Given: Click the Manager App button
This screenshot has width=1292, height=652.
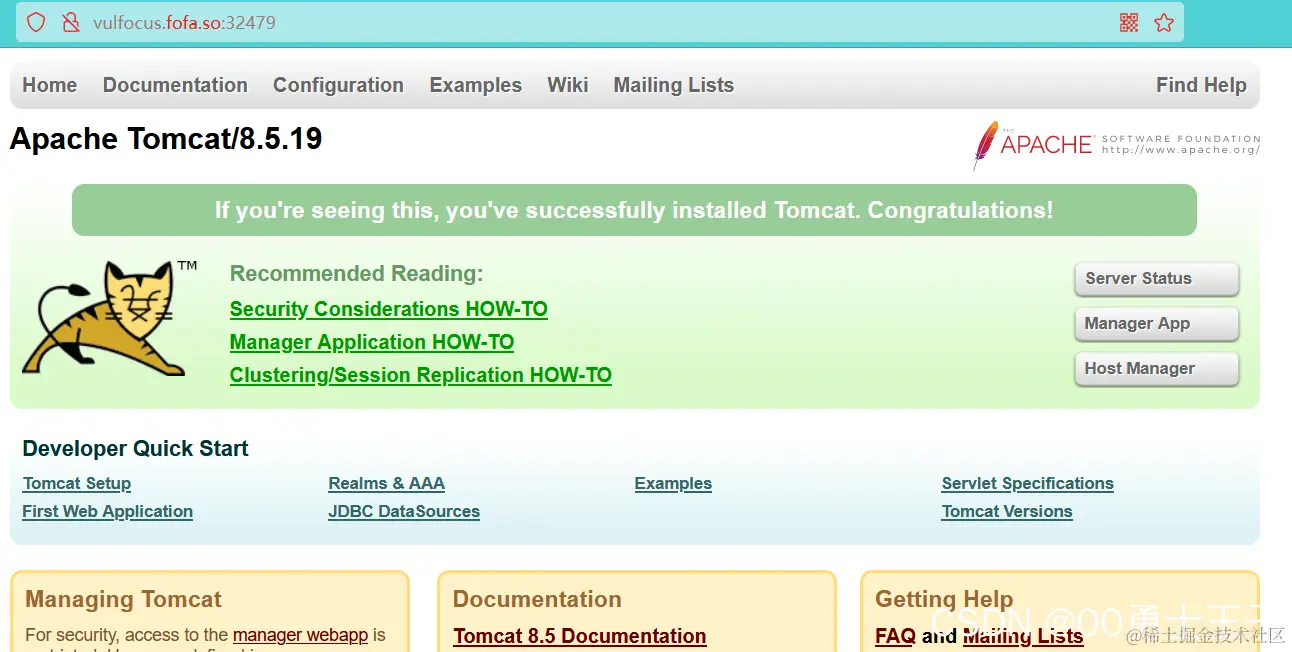Looking at the screenshot, I should [x=1156, y=324].
